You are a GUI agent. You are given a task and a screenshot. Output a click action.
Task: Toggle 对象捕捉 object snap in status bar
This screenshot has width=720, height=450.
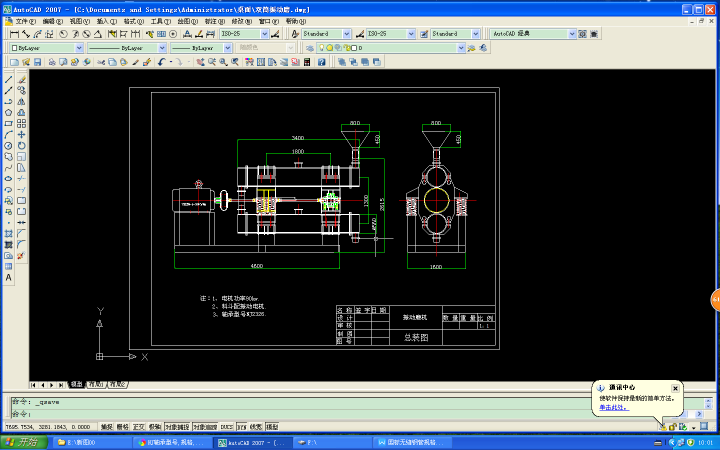[176, 426]
